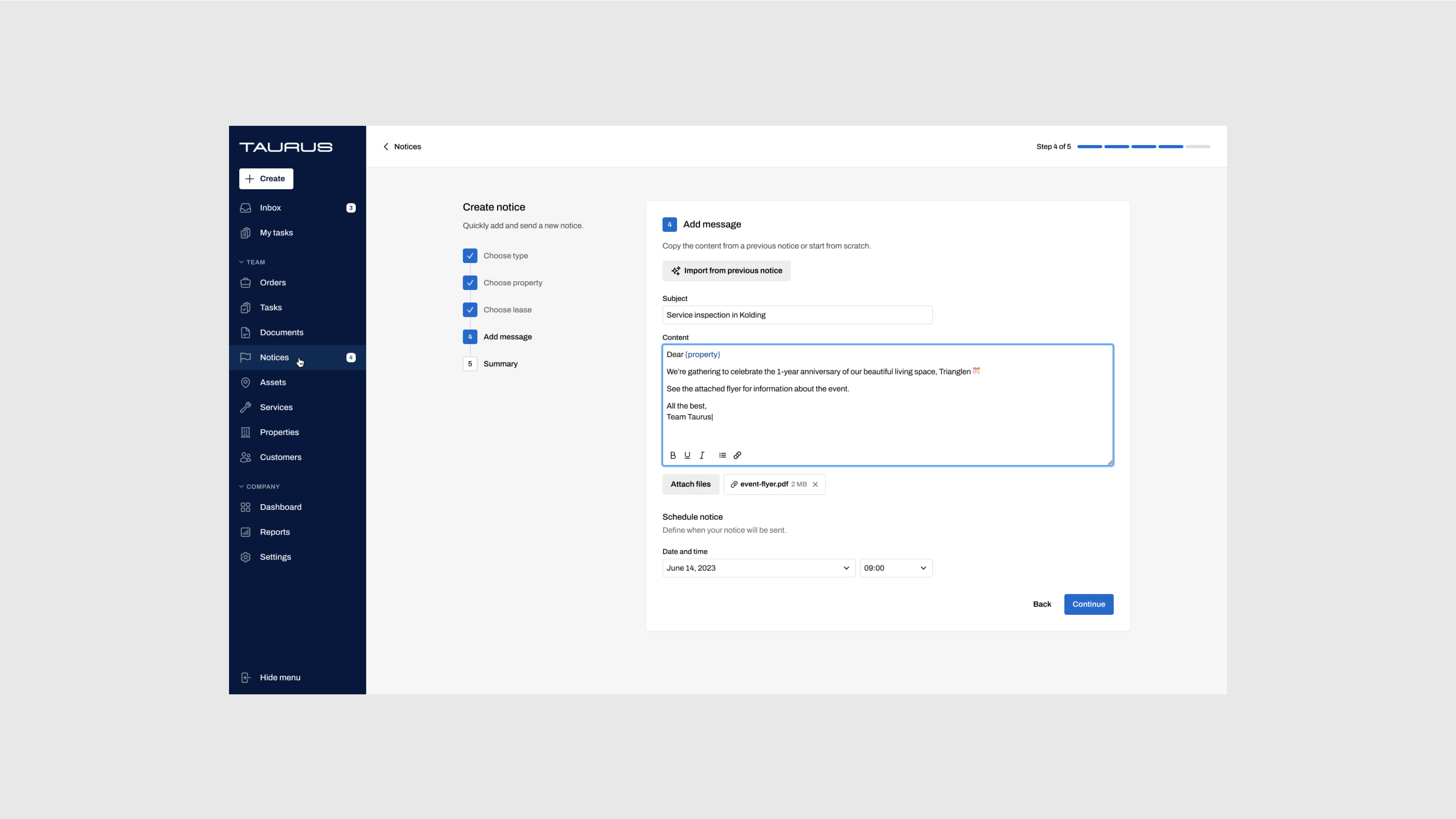Toggle underline formatting in the editor
This screenshot has width=1456, height=819.
click(x=687, y=455)
